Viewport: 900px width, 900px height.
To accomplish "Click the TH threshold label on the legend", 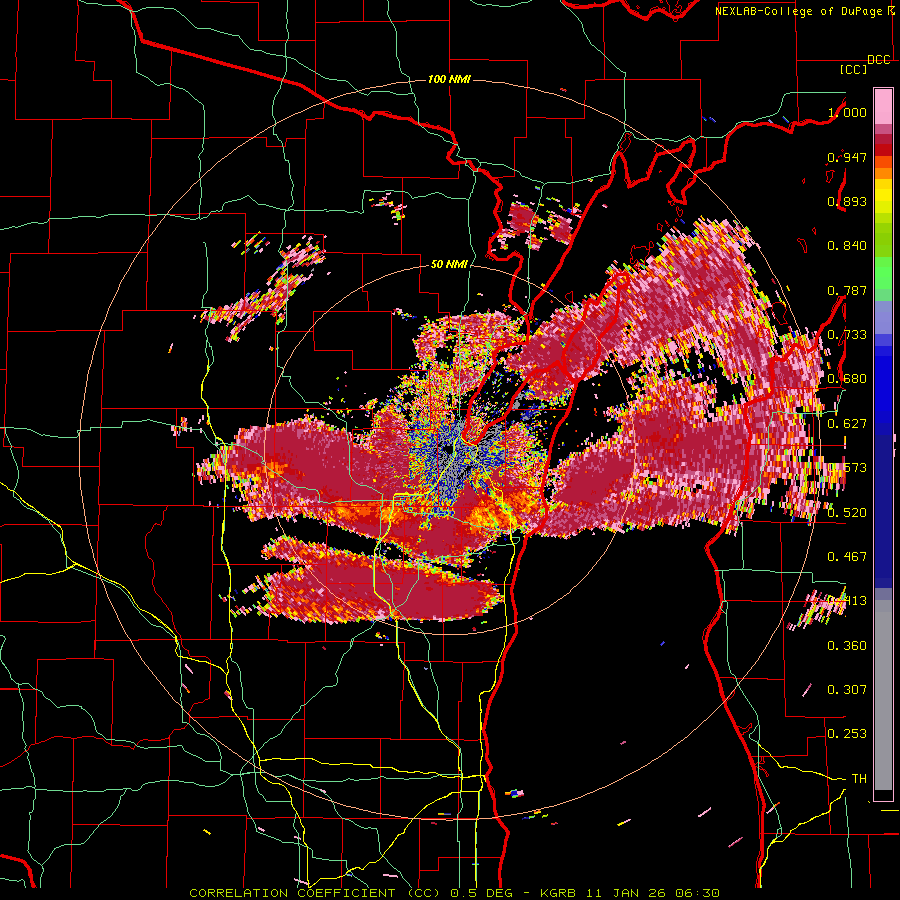I will (859, 779).
